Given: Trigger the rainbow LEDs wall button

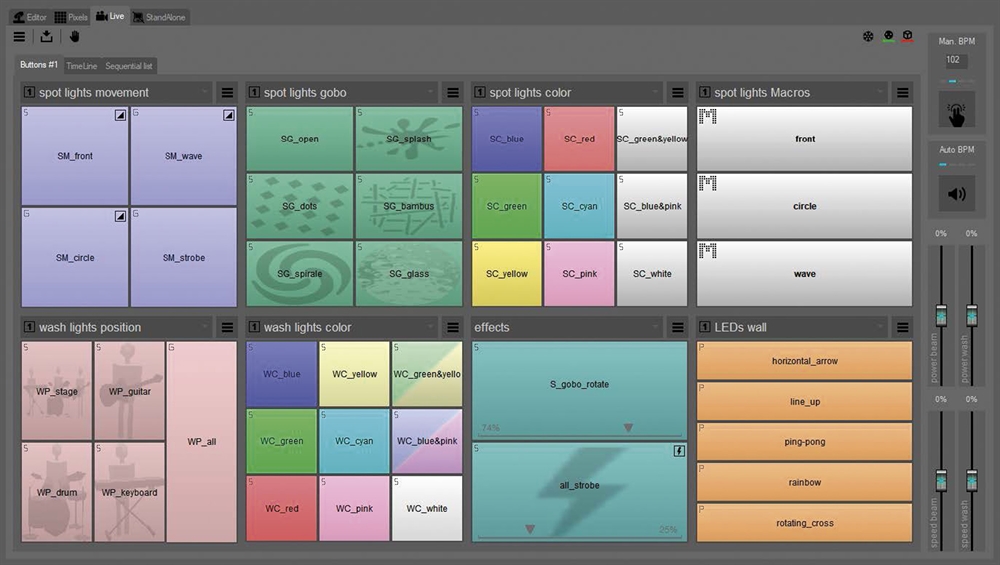Looking at the screenshot, I should [804, 482].
